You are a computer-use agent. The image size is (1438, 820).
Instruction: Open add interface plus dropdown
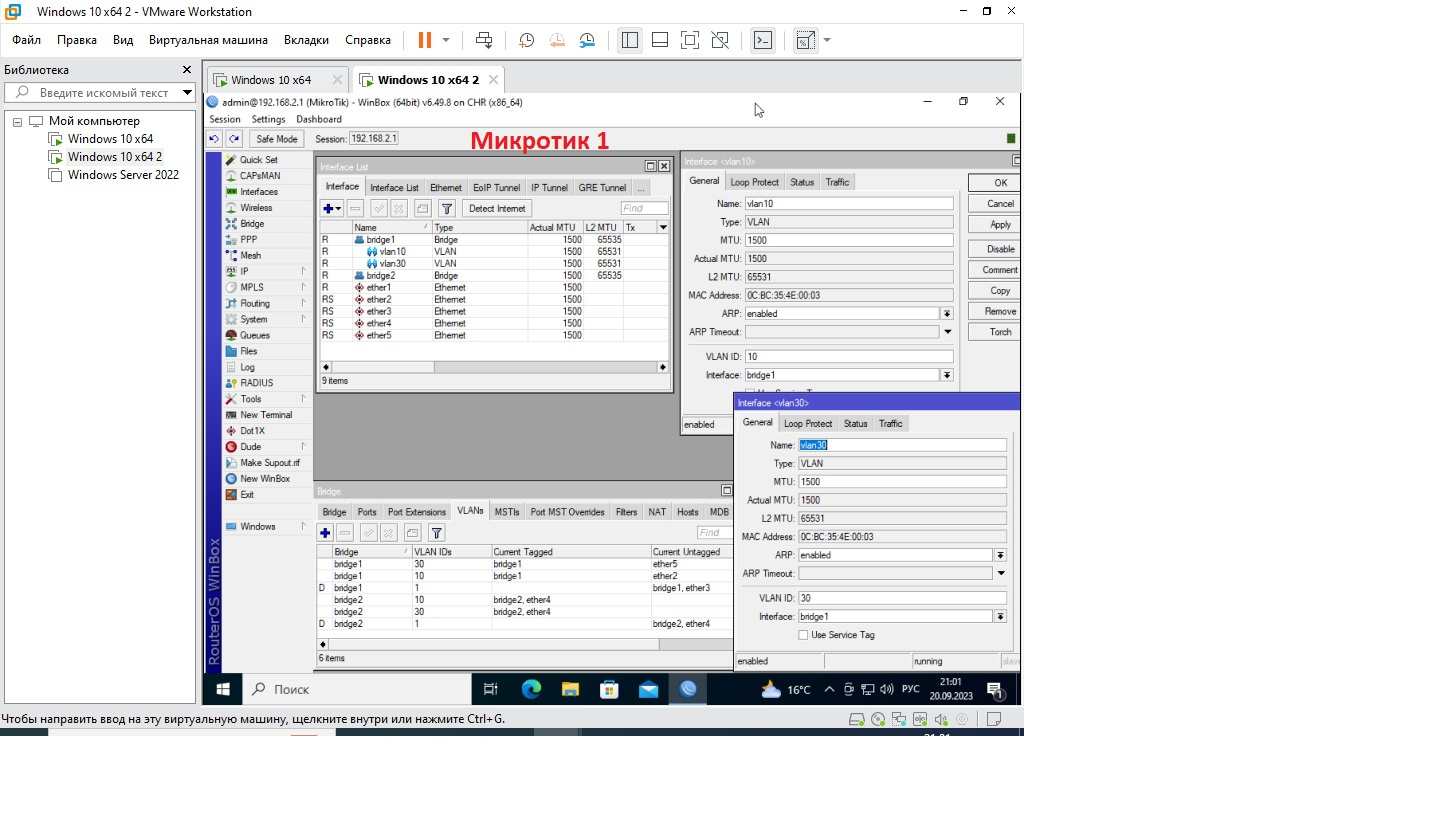(x=332, y=208)
